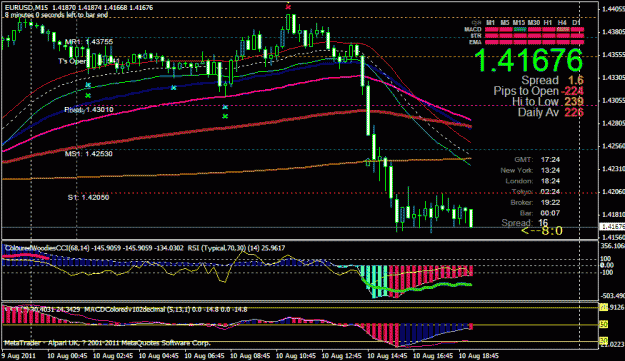Click the yellow <--8:0 countdown label
625x361 pixels.
[x=542, y=231]
